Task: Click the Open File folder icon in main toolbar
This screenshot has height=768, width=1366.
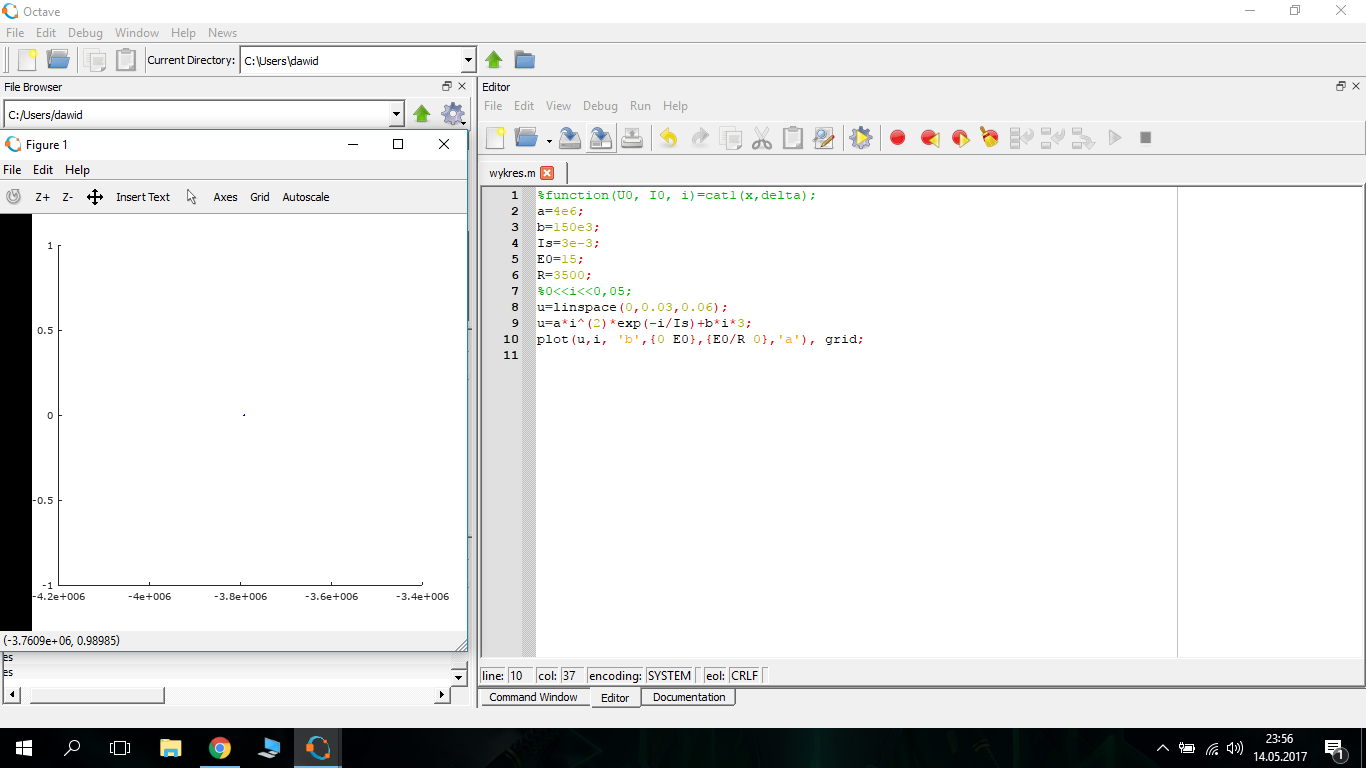Action: pyautogui.click(x=58, y=60)
